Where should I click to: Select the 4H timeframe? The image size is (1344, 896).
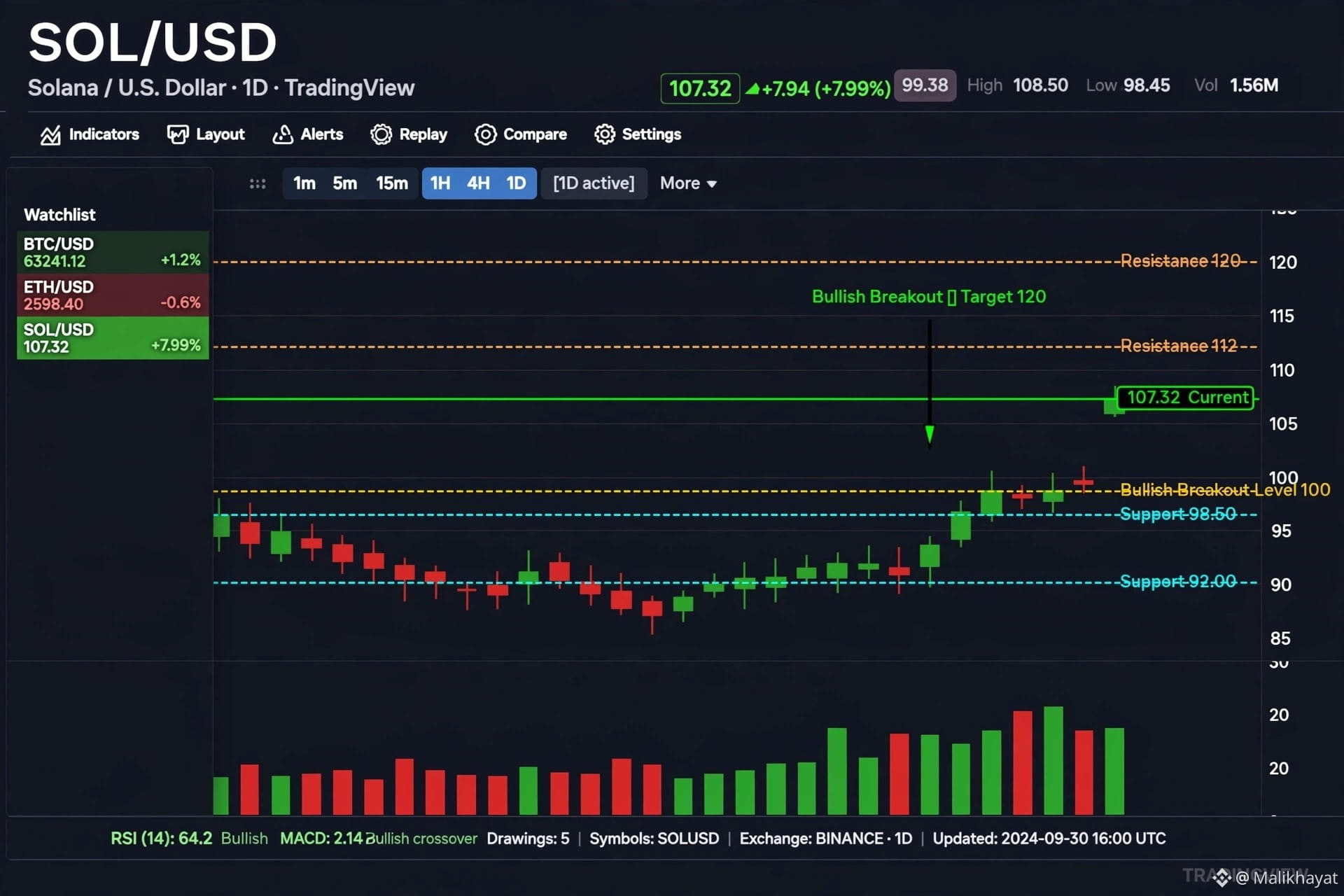[478, 183]
